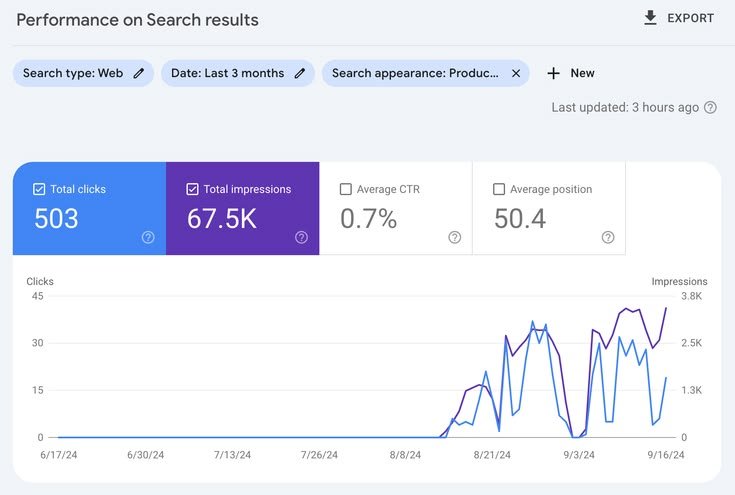Select the 0.7% average CTR value
This screenshot has width=735, height=495.
(368, 218)
